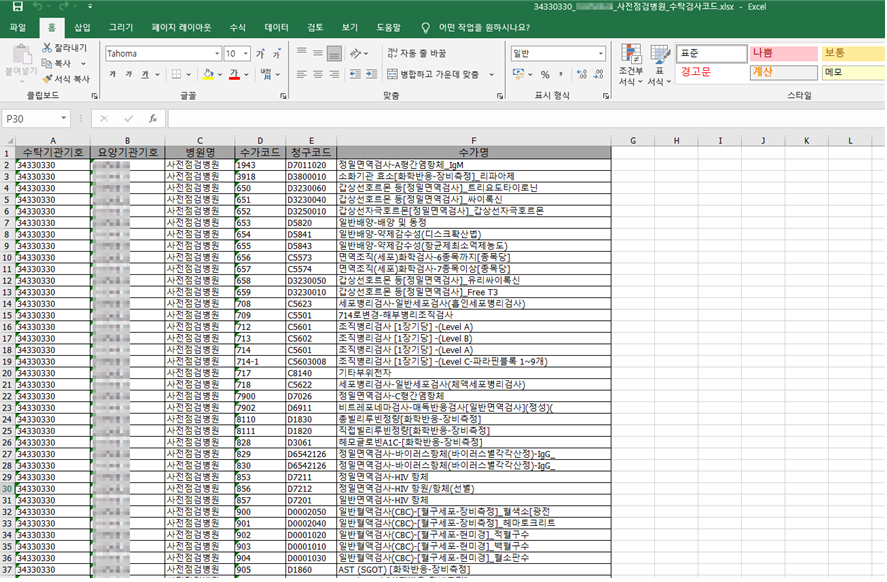
Task: Click the font color red A button
Action: pyautogui.click(x=233, y=74)
